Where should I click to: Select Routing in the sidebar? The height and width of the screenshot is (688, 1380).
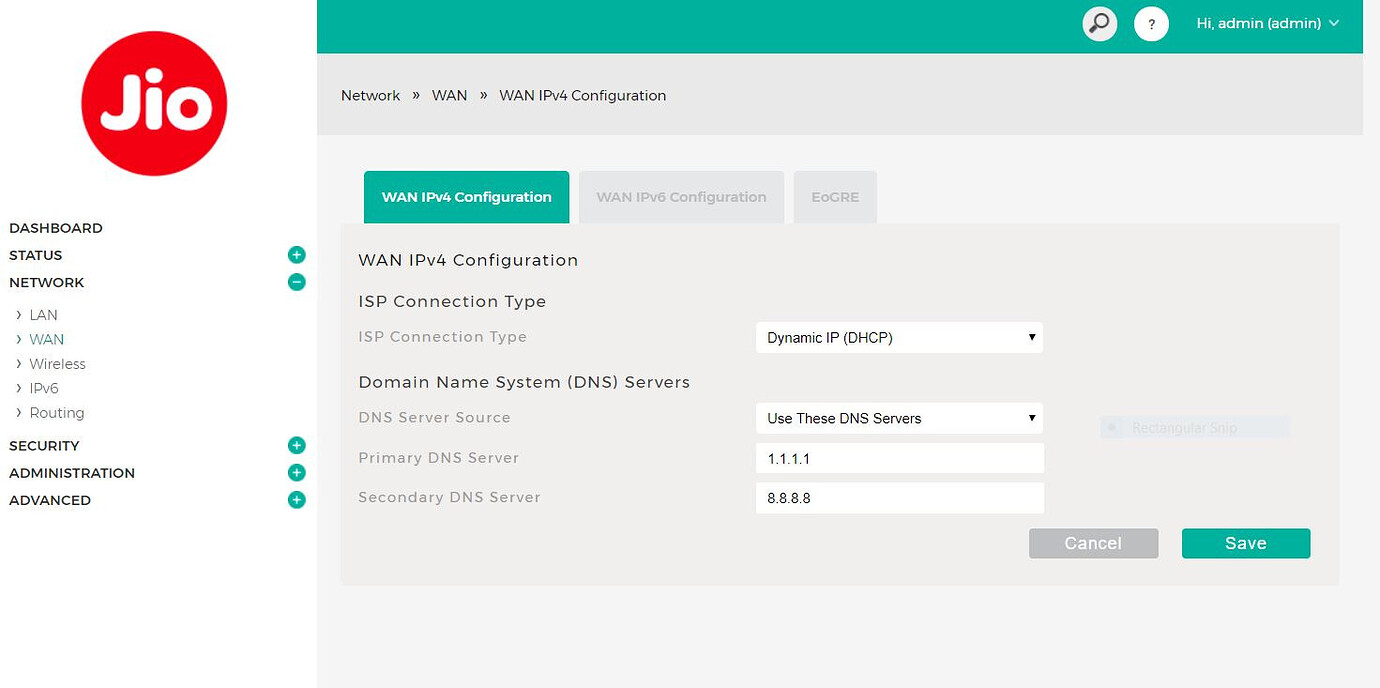(x=57, y=412)
